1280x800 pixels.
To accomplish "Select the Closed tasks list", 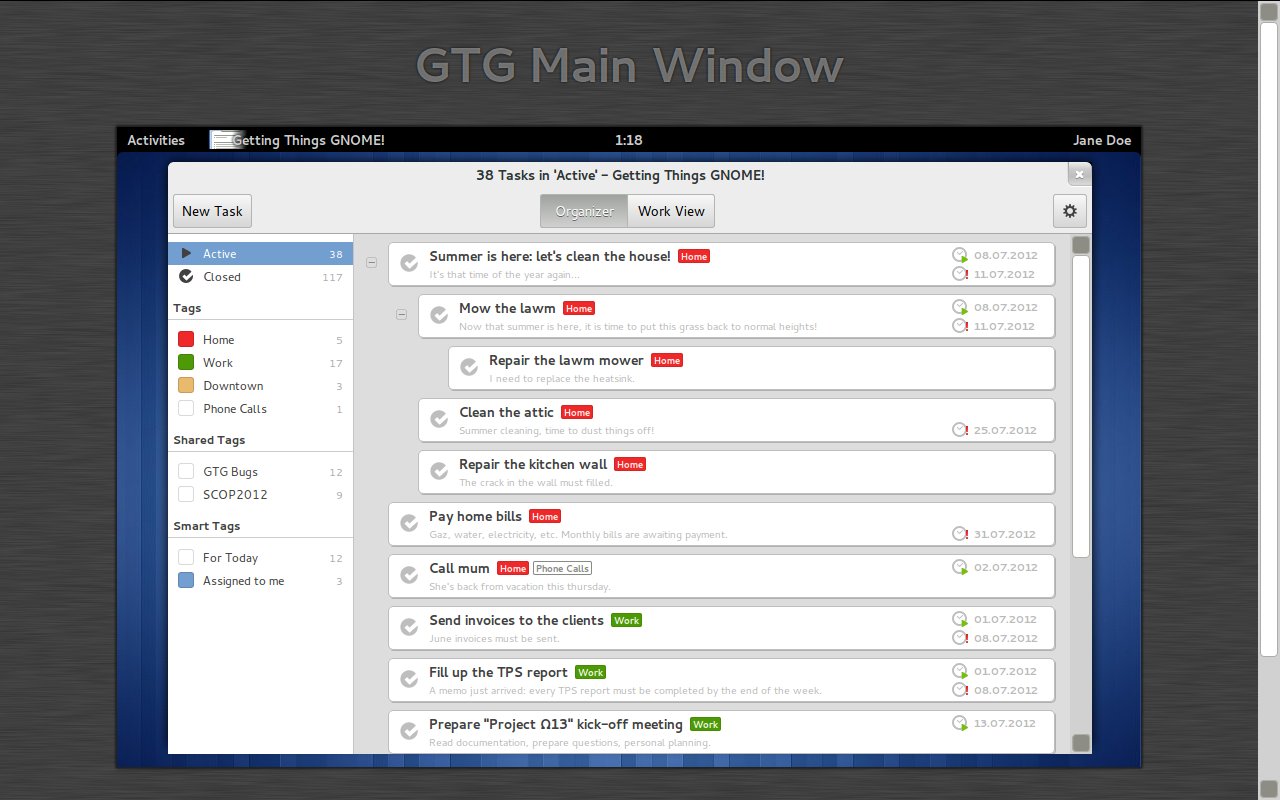I will [x=260, y=277].
